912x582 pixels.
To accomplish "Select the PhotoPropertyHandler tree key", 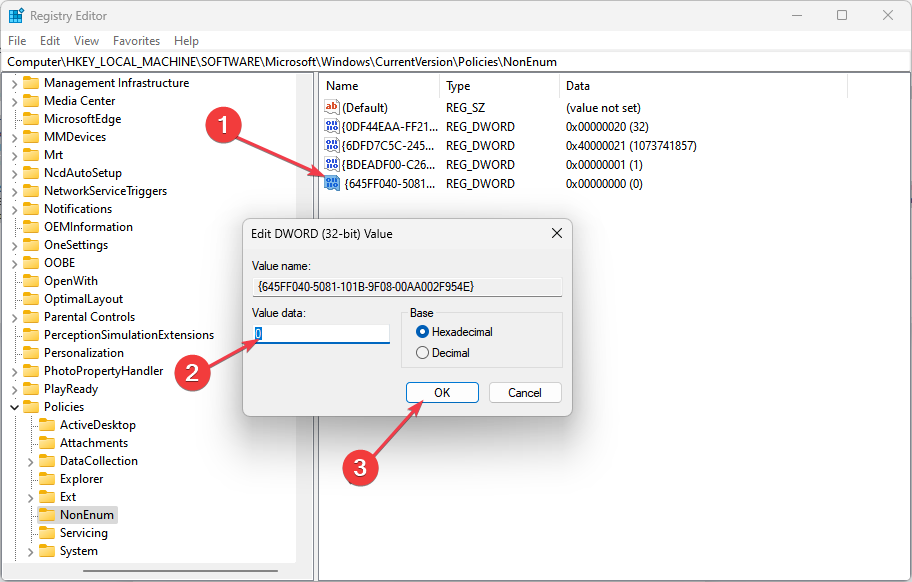I will click(x=104, y=371).
